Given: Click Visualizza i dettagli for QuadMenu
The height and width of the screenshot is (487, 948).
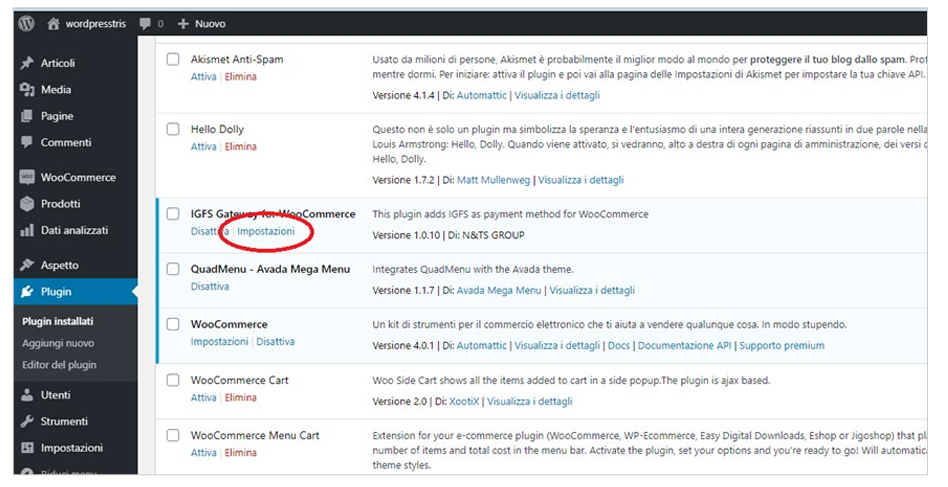Looking at the screenshot, I should click(592, 291).
